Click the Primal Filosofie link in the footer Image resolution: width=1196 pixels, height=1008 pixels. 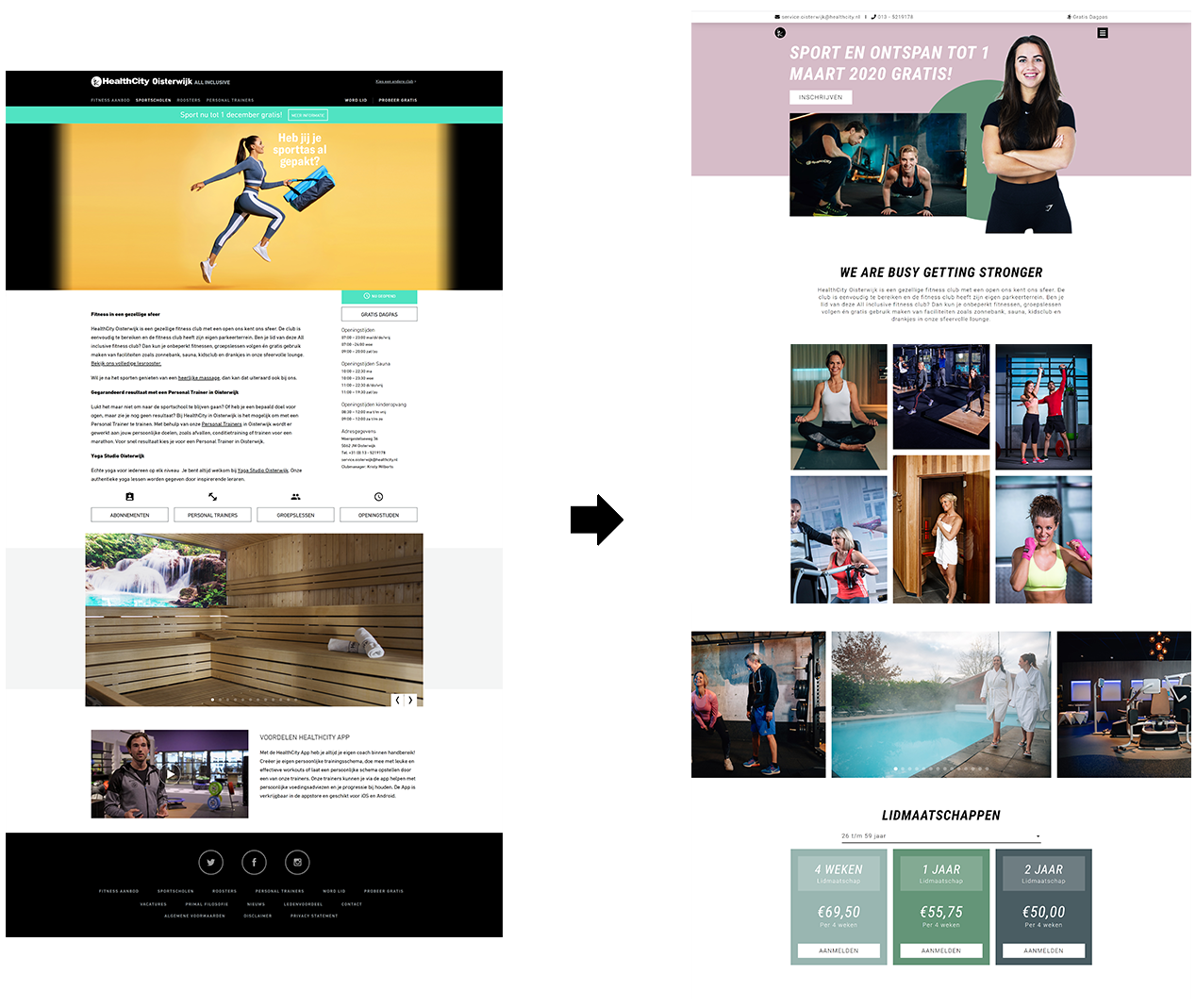207,904
